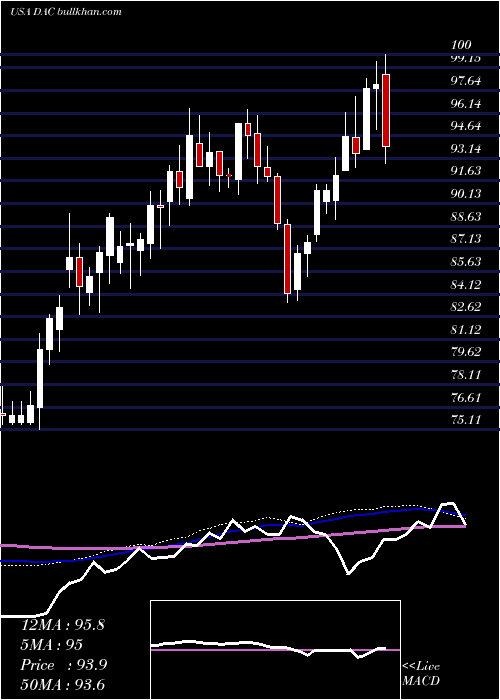Click the 88.63 price axis label

466,217
